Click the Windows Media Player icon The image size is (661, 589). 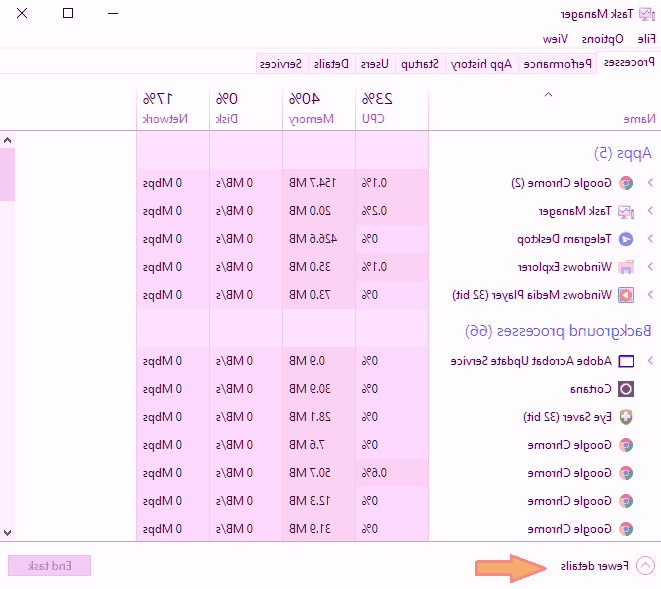click(626, 295)
